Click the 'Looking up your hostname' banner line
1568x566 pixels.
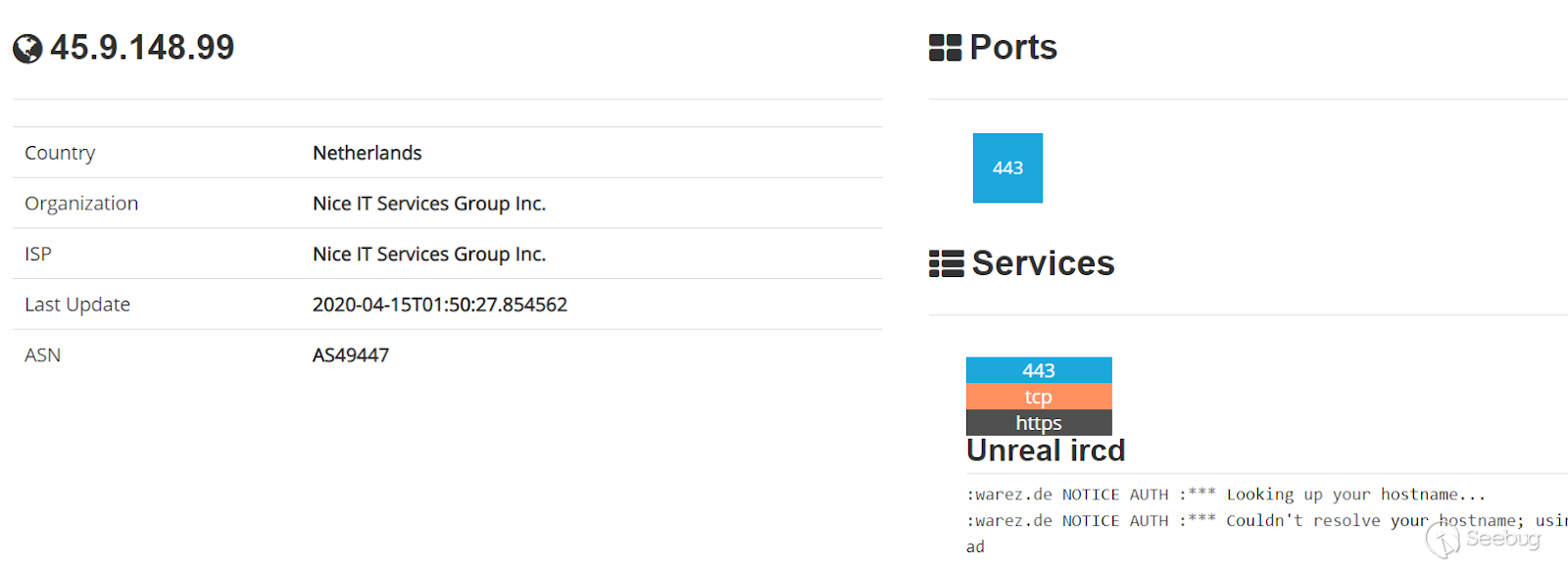(1225, 495)
